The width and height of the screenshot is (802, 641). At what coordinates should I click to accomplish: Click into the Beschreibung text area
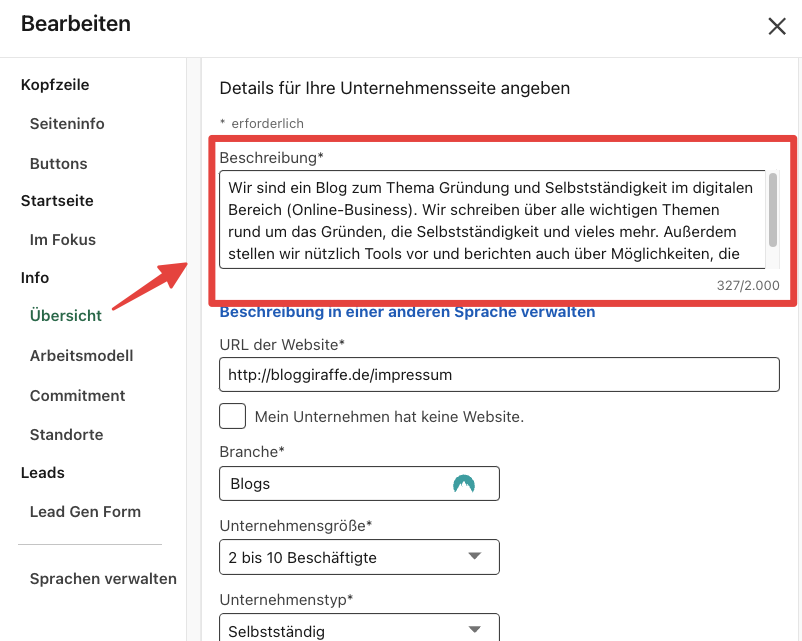tap(490, 220)
